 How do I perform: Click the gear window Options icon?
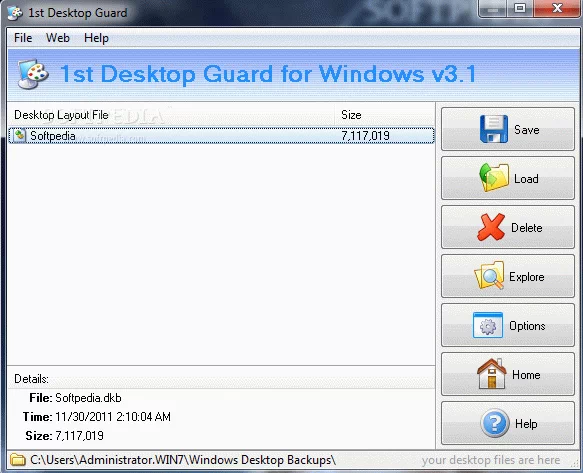pyautogui.click(x=488, y=325)
